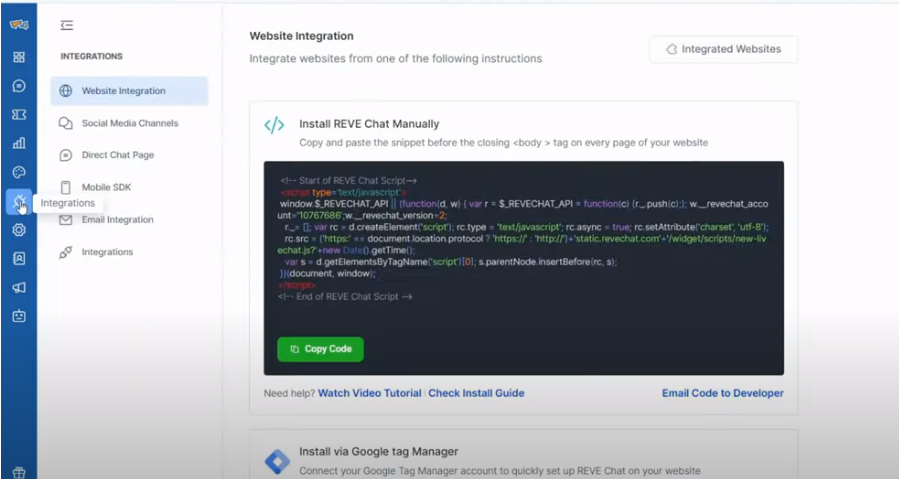
Task: Open the megaphone campaigns icon
Action: tap(19, 287)
